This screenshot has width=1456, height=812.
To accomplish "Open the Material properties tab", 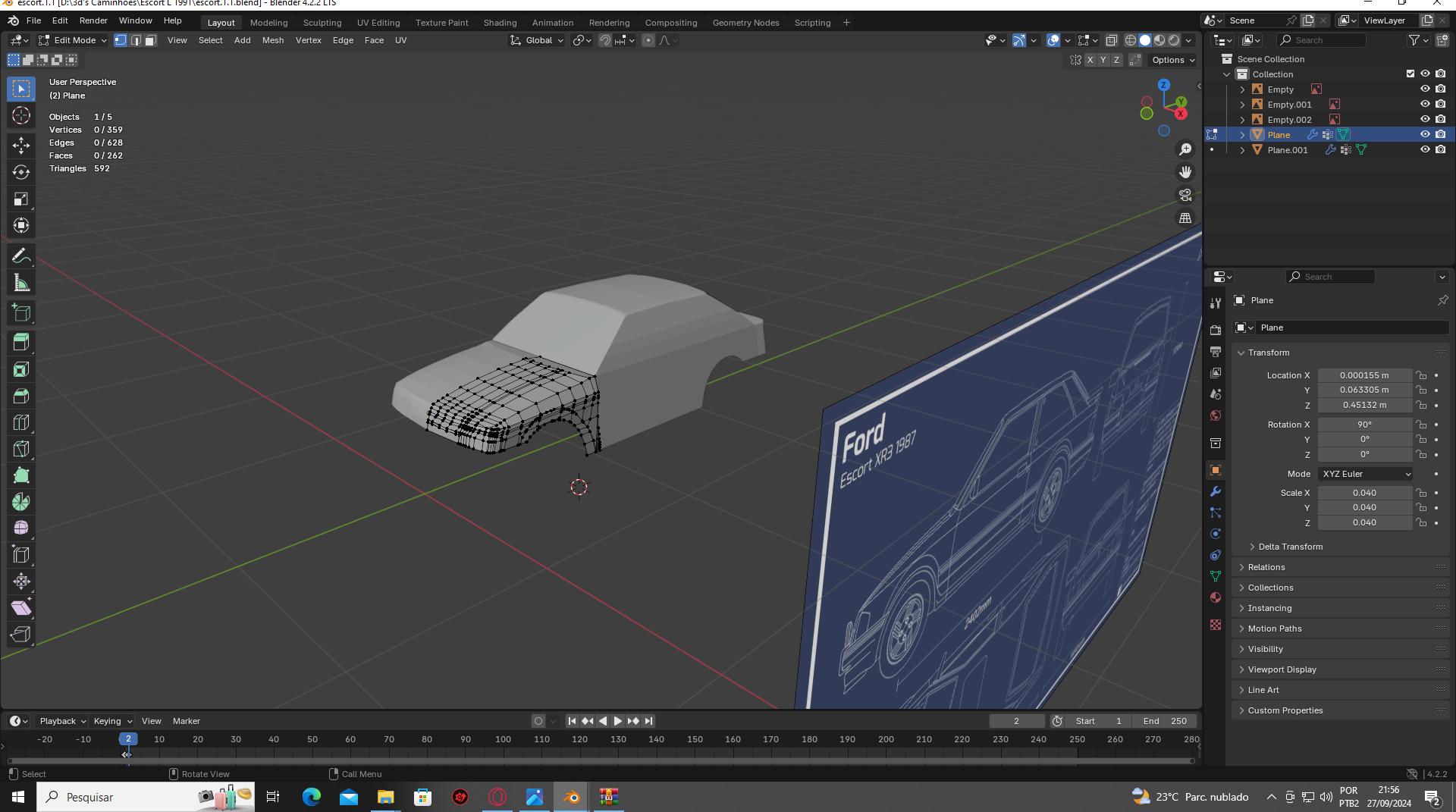I will (1216, 597).
